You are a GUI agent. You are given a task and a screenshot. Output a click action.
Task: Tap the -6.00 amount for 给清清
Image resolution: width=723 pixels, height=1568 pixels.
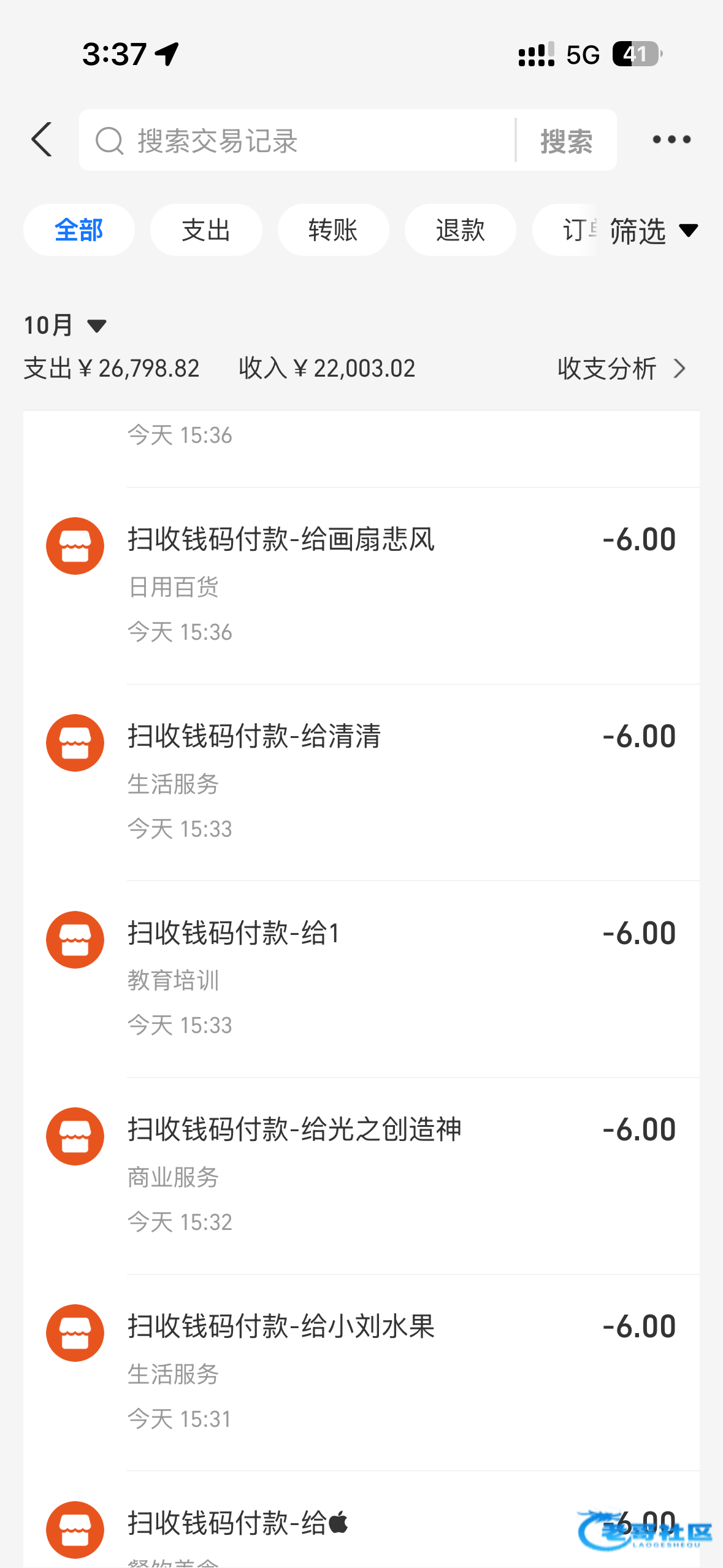pos(639,736)
